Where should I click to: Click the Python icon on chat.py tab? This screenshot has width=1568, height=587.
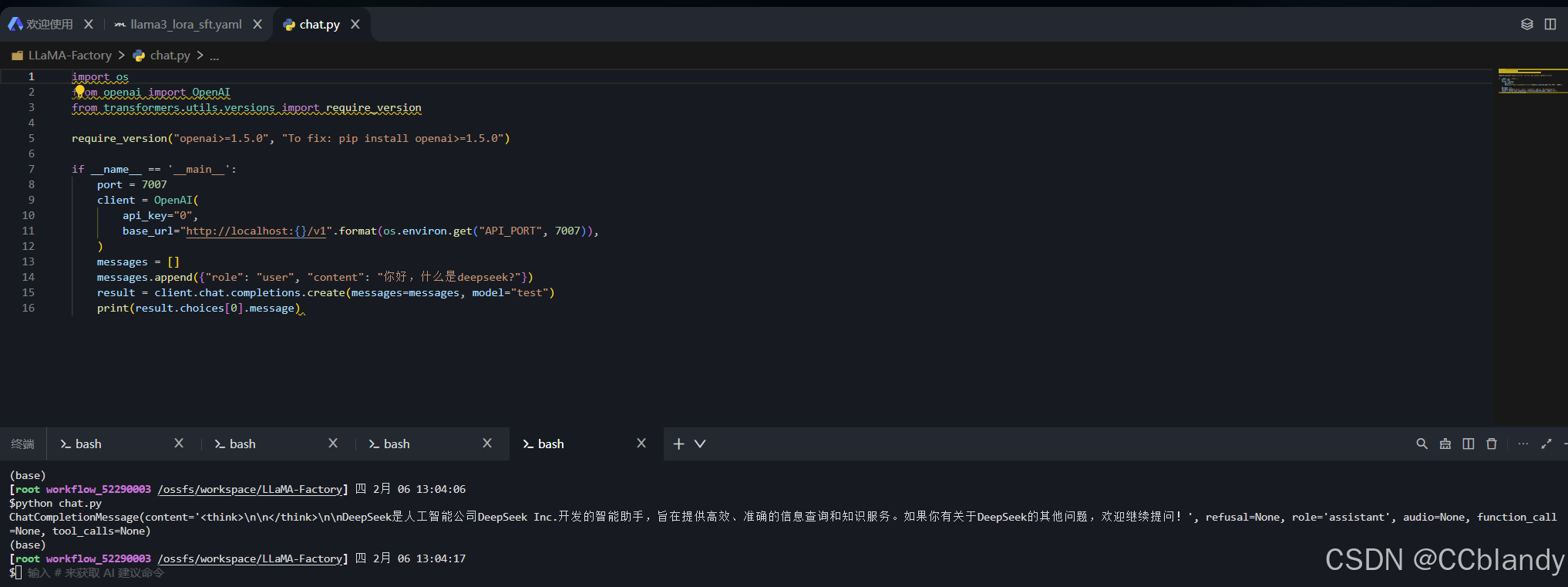pos(289,25)
